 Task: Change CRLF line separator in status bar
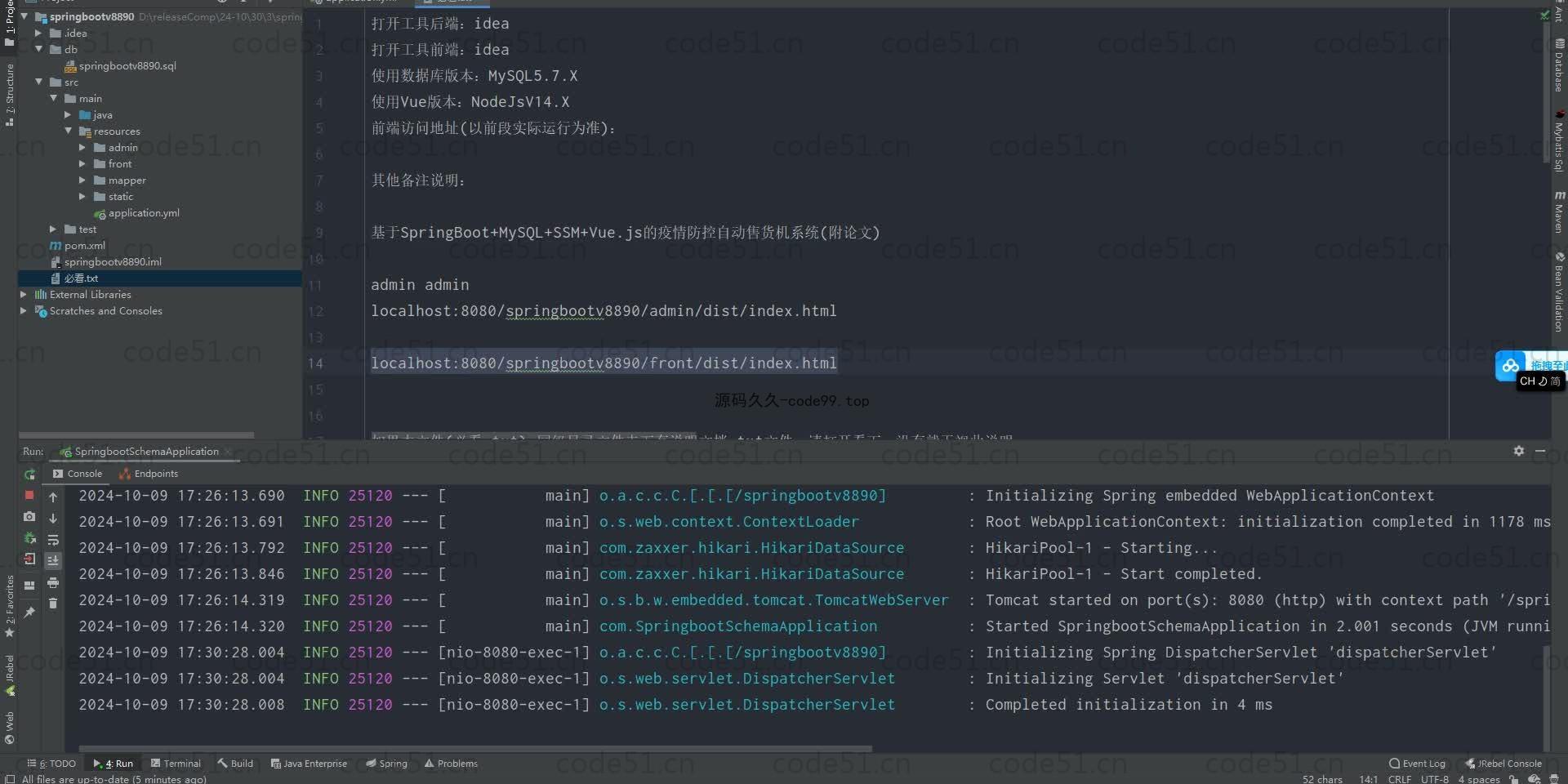[x=1399, y=779]
